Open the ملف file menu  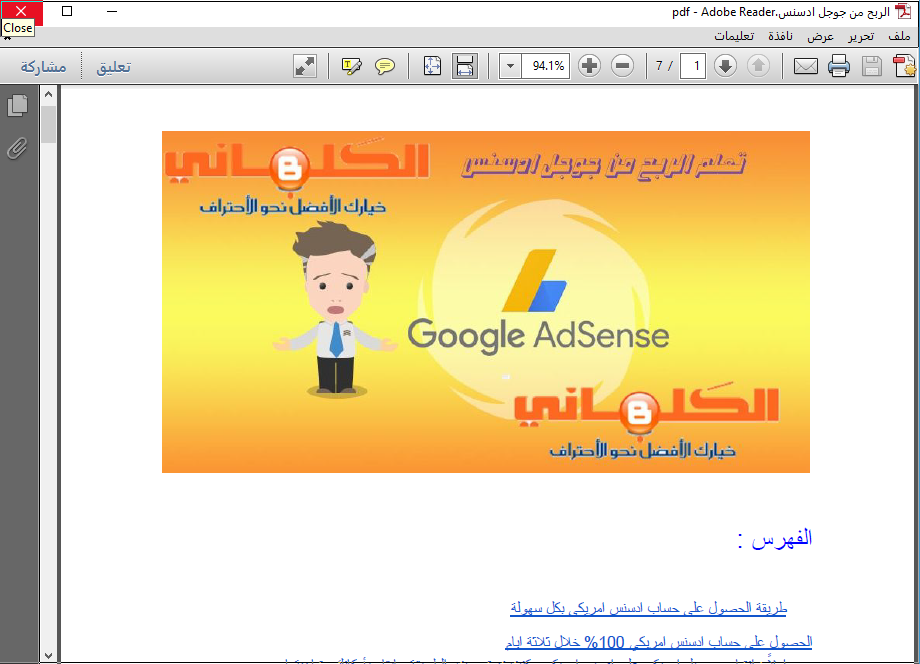(899, 36)
